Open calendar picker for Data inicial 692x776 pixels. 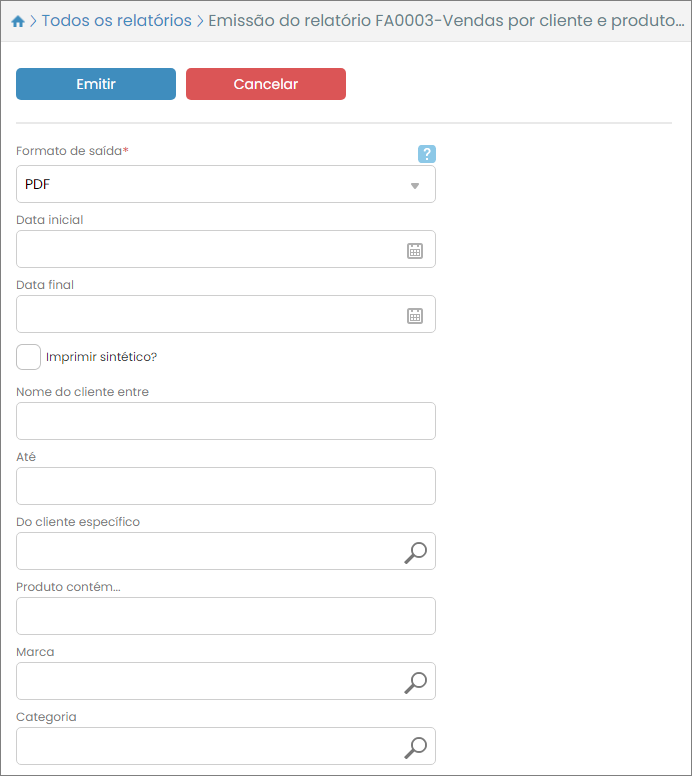point(415,251)
